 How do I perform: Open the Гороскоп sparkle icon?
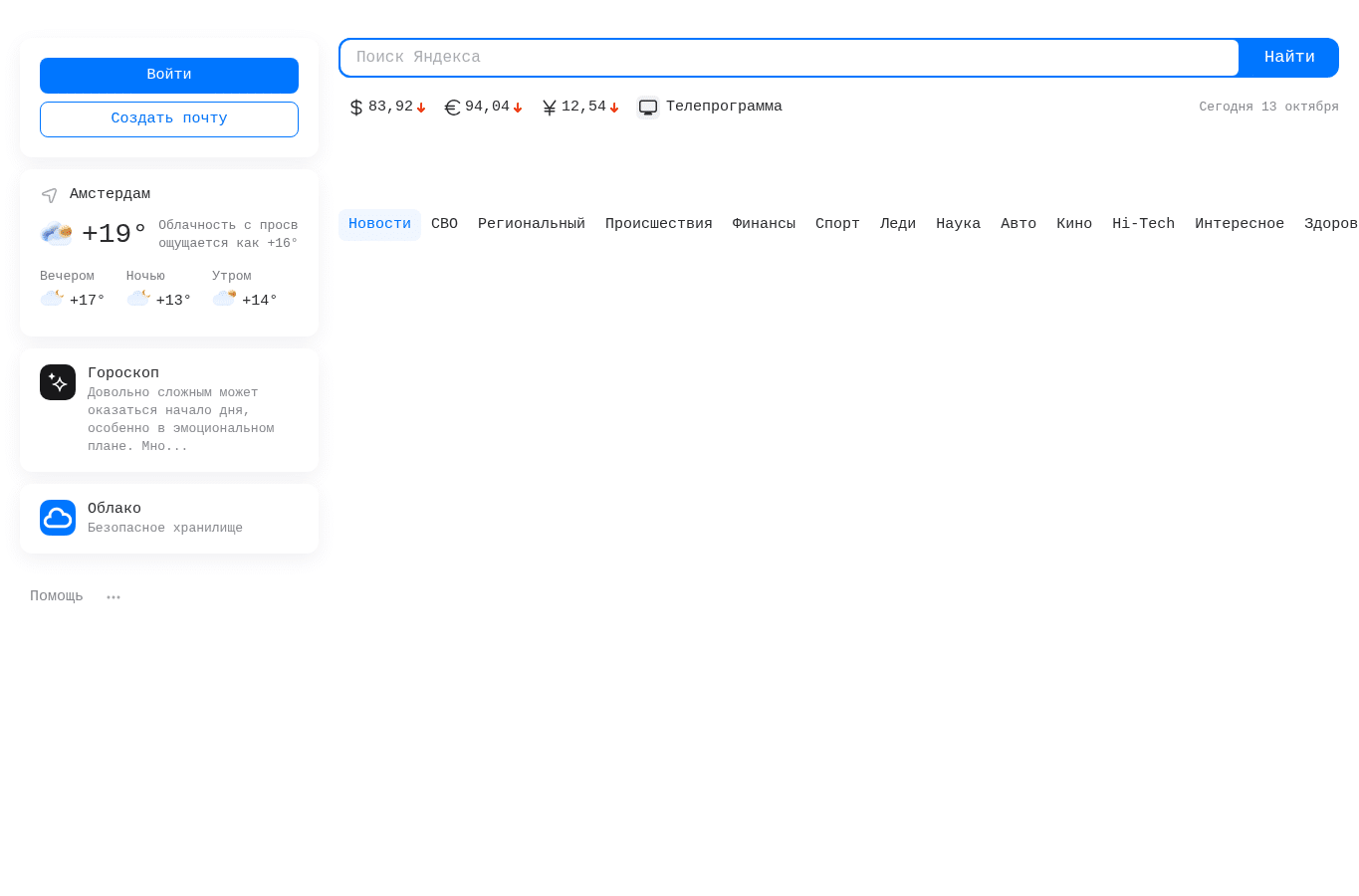[58, 382]
